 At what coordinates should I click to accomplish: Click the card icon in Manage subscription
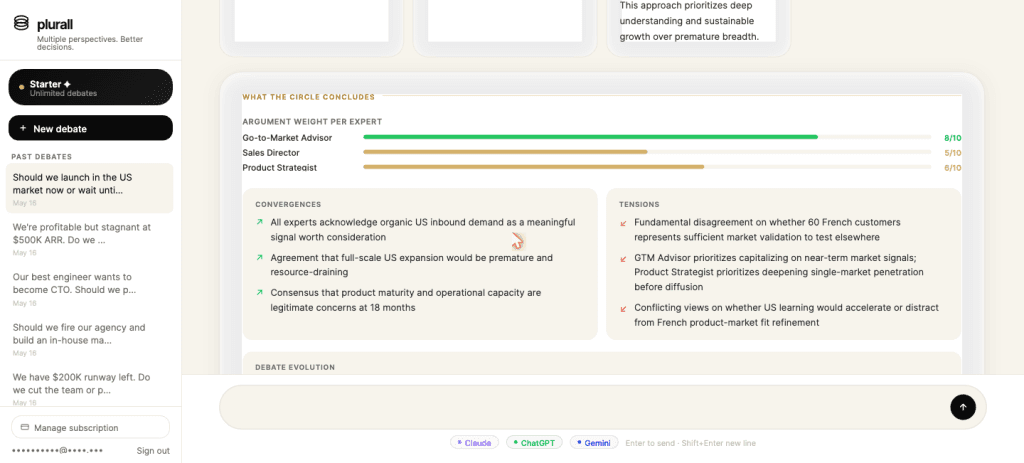tap(25, 428)
